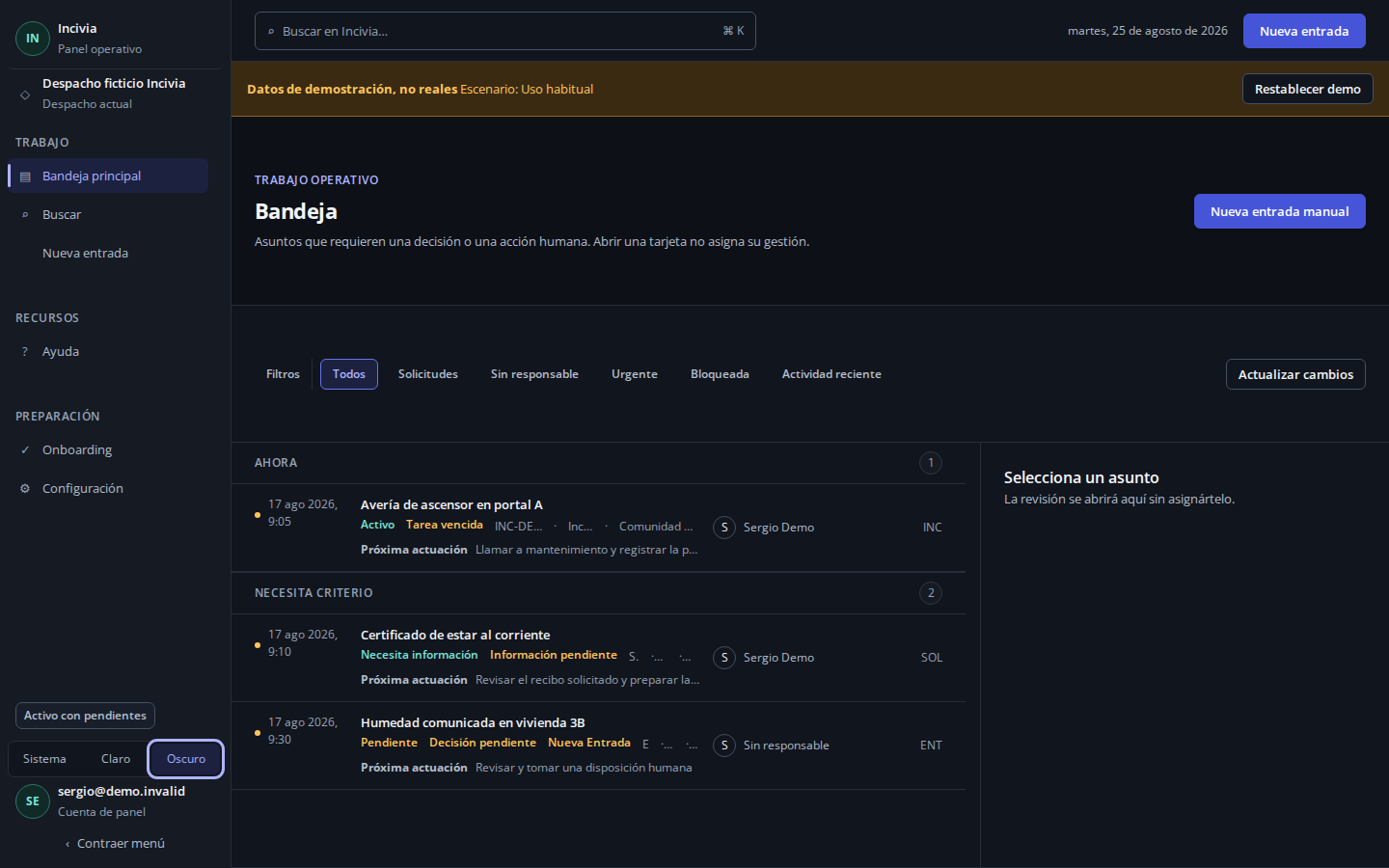
Task: Go to Nueva entrada in sidebar
Action: 108,254
